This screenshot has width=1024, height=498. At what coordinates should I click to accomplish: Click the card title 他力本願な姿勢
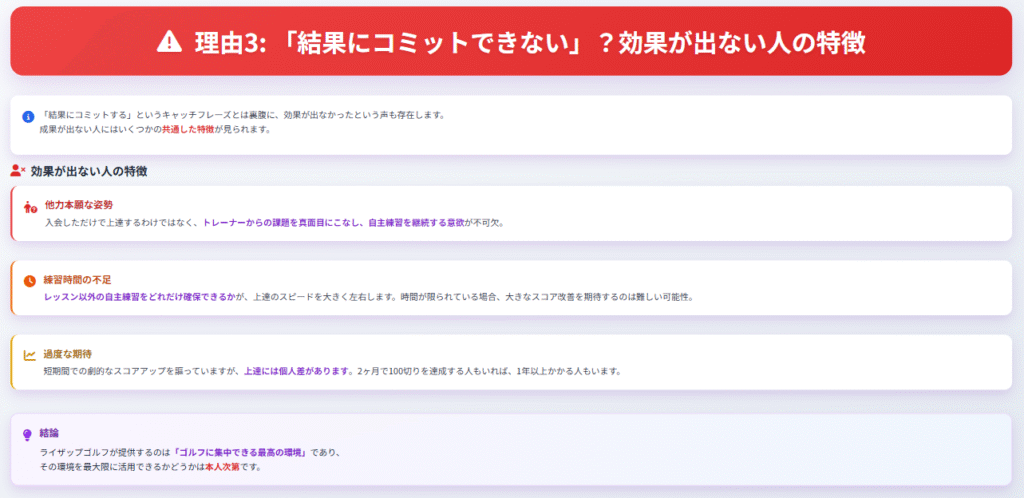tap(79, 205)
